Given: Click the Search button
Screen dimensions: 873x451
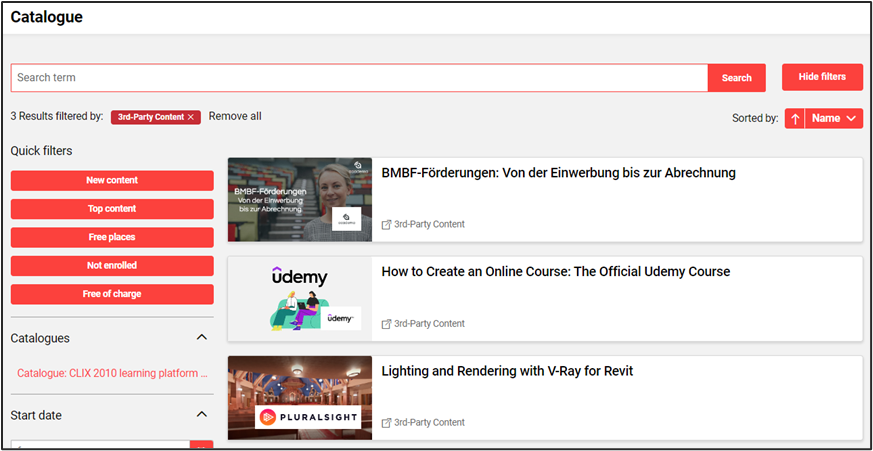Looking at the screenshot, I should [x=736, y=78].
